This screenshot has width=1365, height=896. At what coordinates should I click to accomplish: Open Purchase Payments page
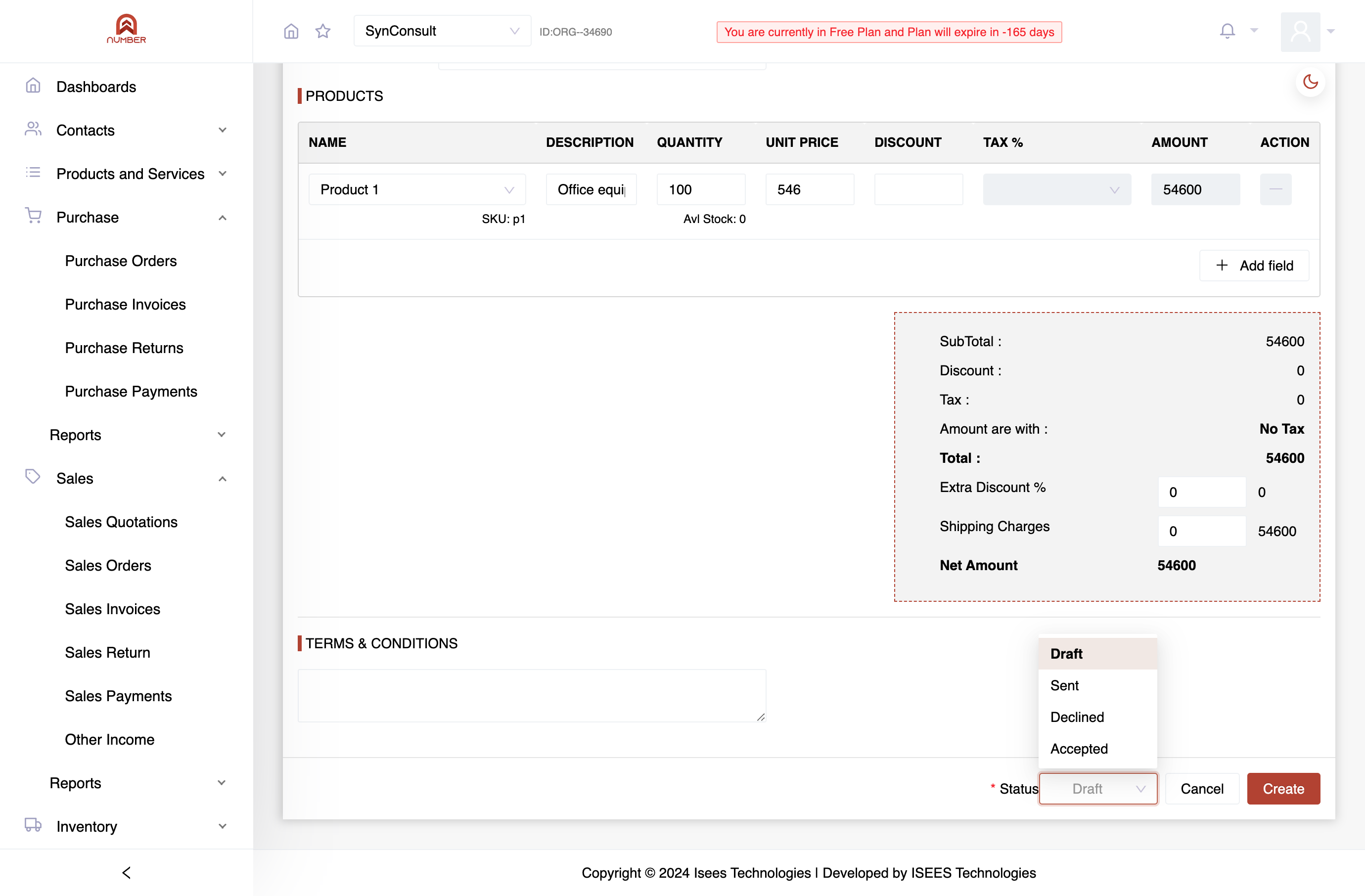[x=131, y=392]
